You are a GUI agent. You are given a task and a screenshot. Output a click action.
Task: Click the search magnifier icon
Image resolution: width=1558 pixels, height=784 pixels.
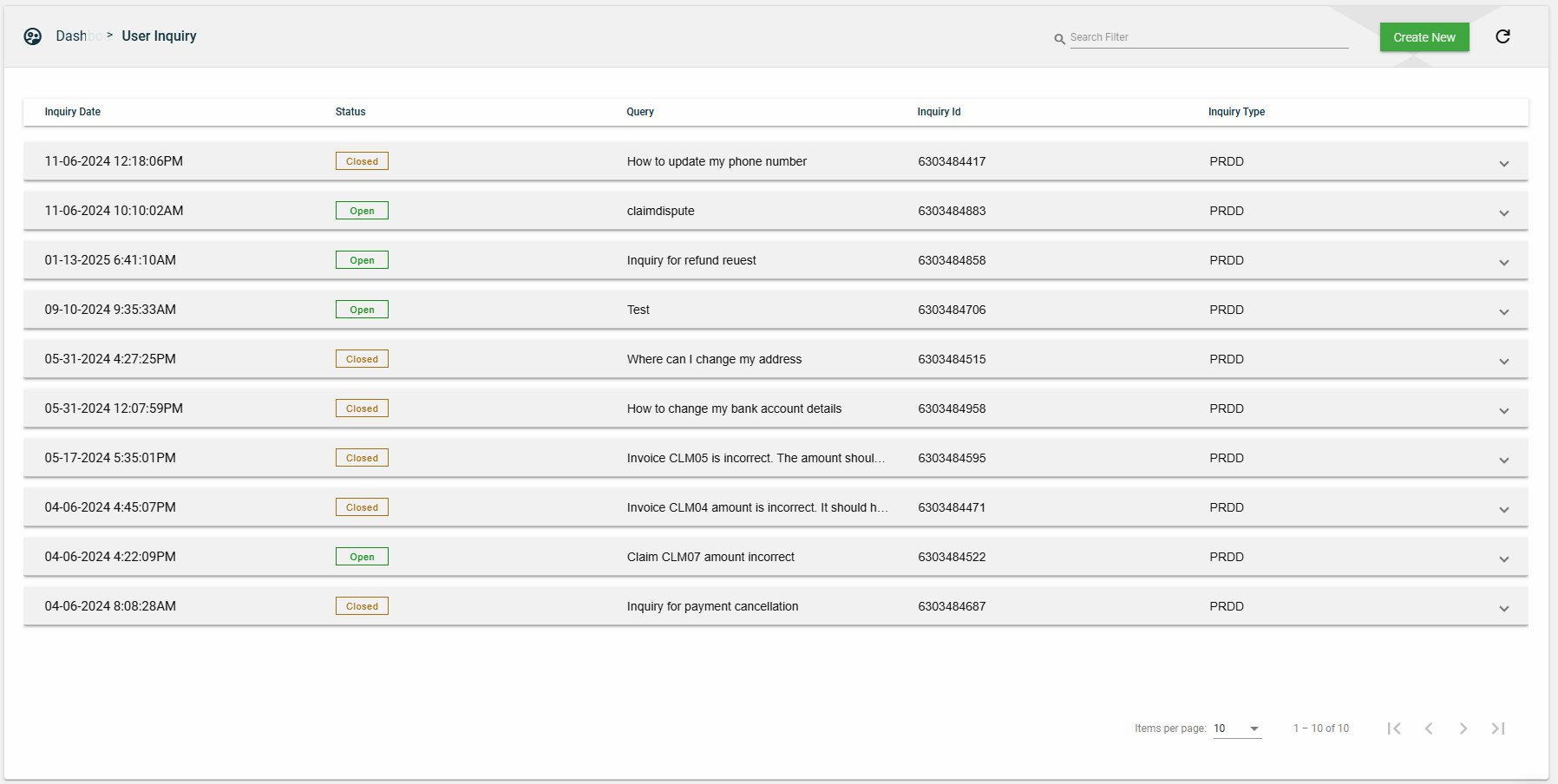click(x=1059, y=39)
